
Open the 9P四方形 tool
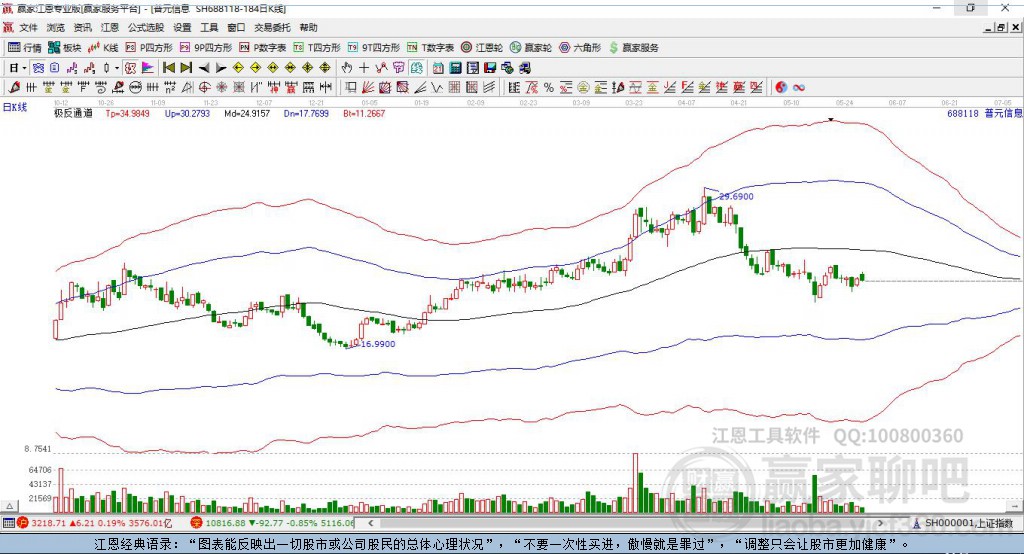point(206,48)
